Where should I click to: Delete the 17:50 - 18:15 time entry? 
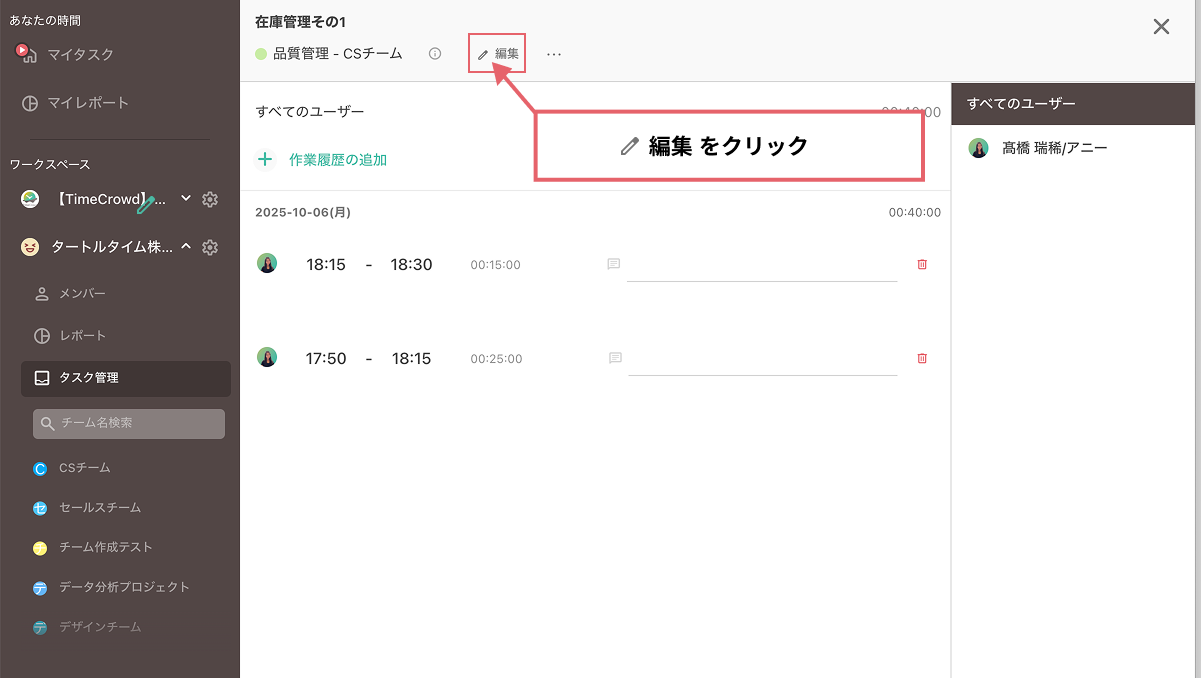922,358
